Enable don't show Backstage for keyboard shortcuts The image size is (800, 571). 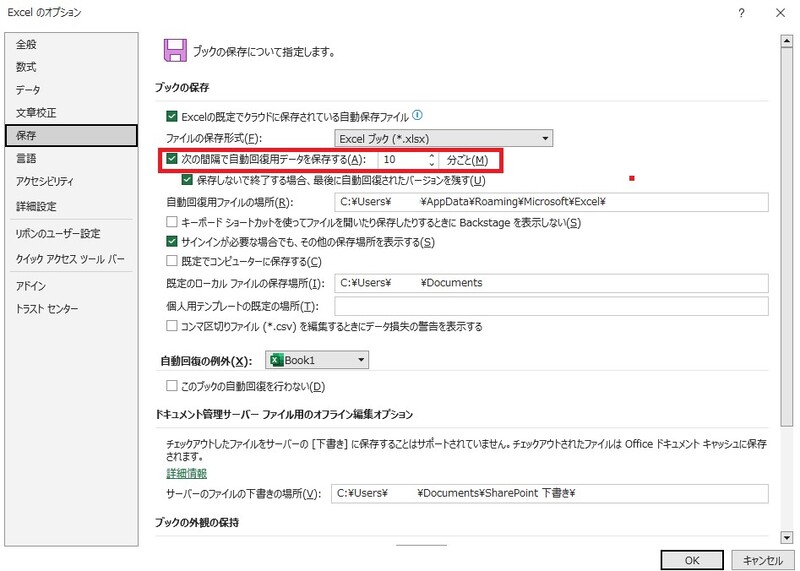click(x=172, y=222)
